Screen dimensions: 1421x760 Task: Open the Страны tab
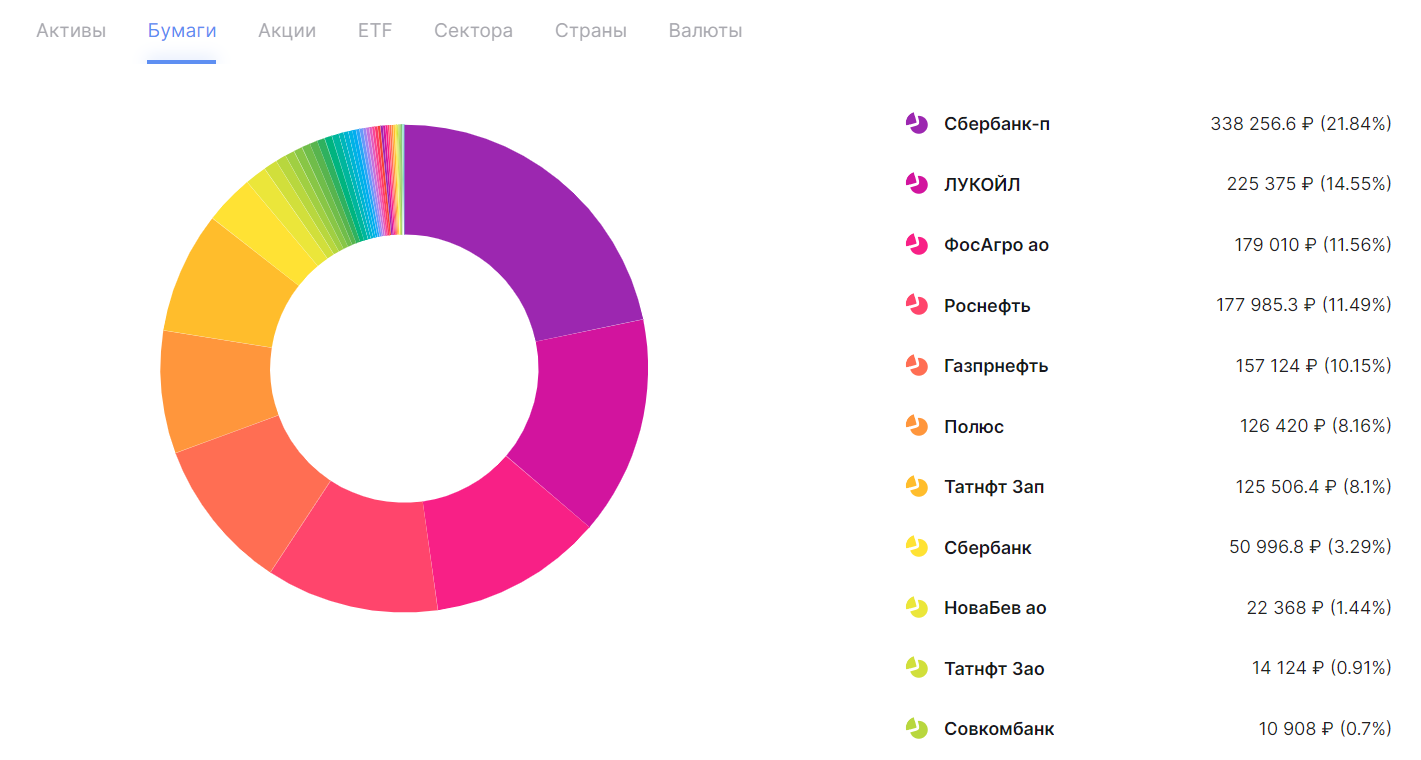click(x=591, y=31)
